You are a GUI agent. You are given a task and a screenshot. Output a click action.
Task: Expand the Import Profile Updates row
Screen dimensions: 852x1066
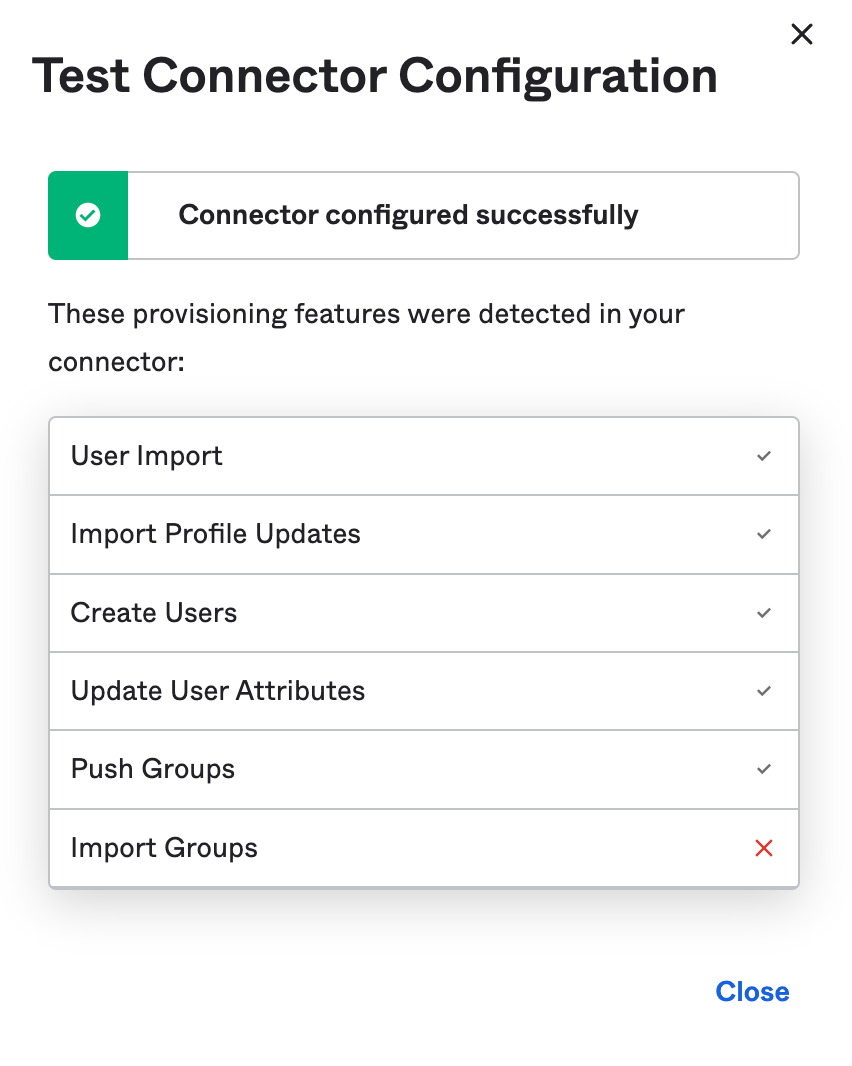[x=423, y=534]
